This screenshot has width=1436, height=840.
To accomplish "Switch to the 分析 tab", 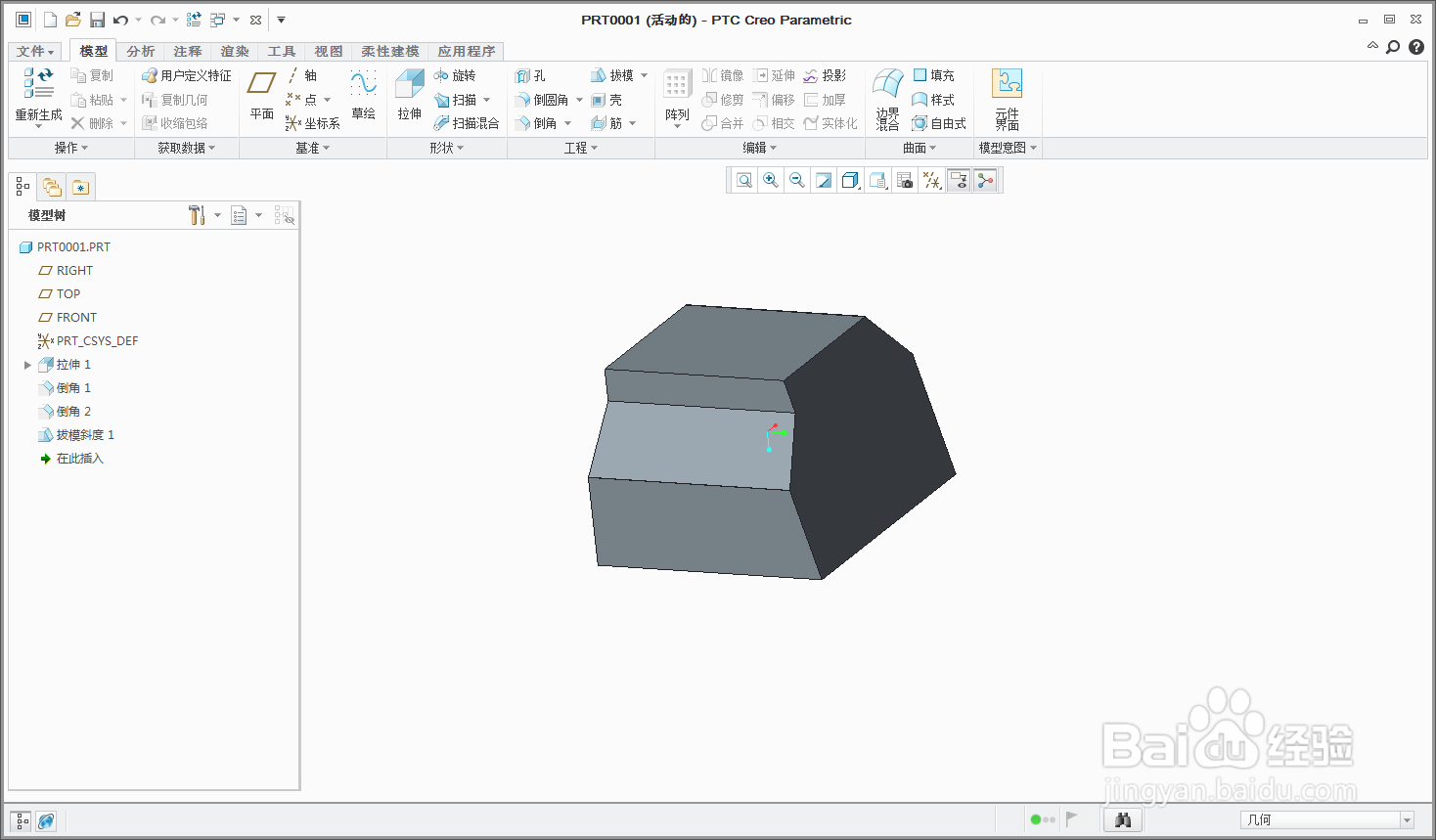I will click(x=141, y=51).
